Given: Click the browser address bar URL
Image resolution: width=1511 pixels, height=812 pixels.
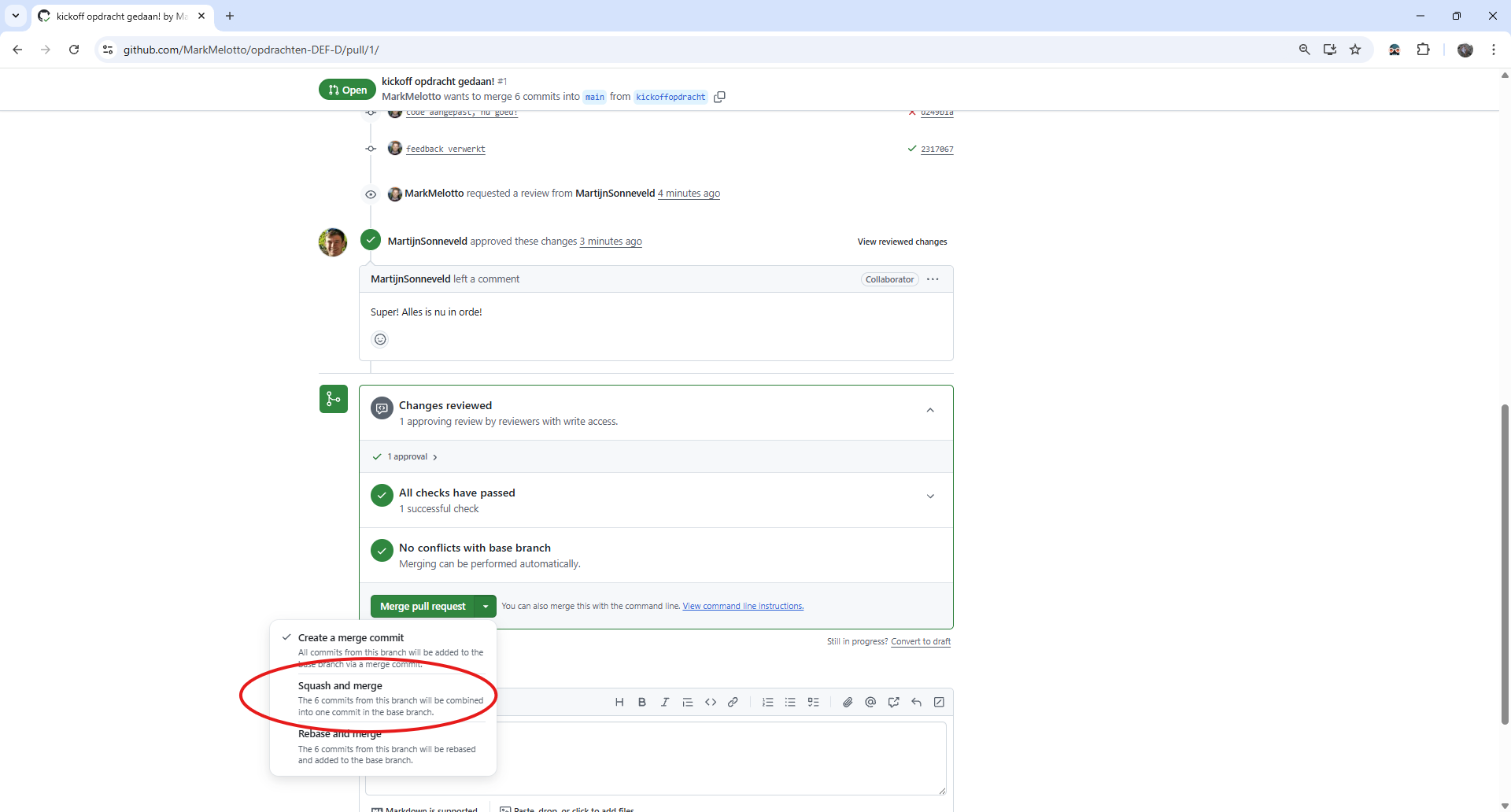Looking at the screenshot, I should [251, 50].
